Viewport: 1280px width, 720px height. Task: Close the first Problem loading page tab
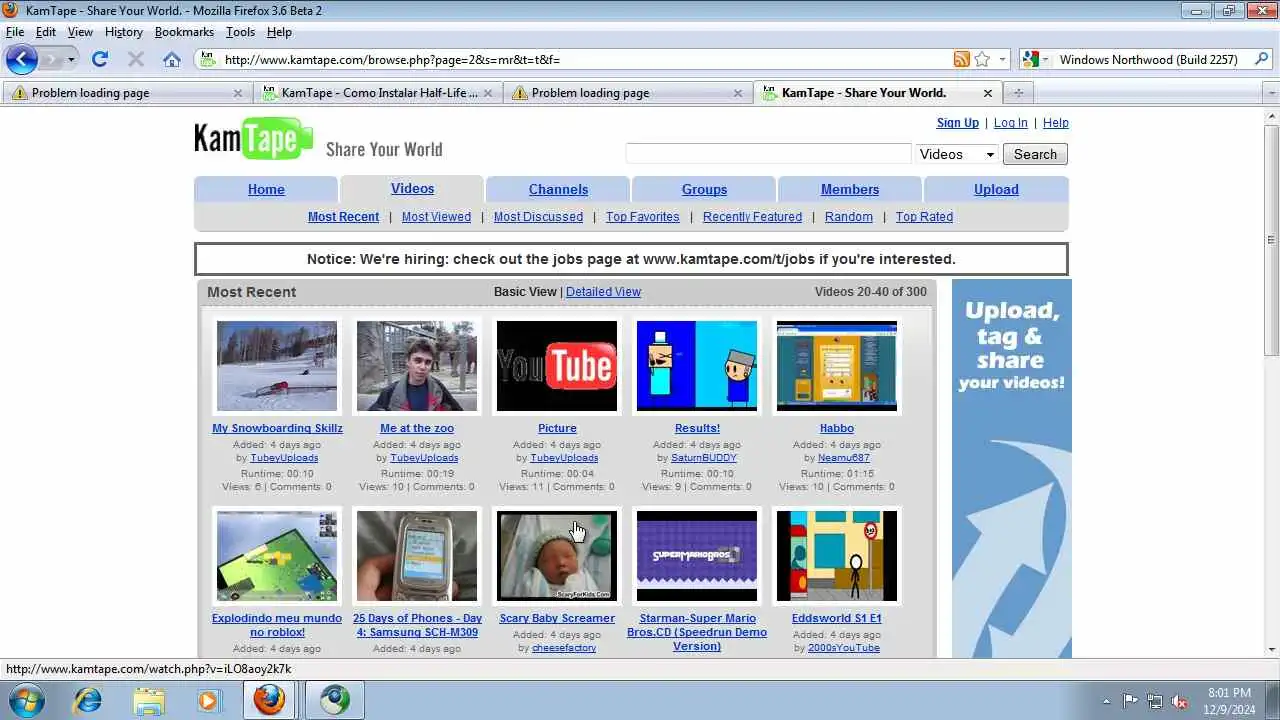(238, 93)
